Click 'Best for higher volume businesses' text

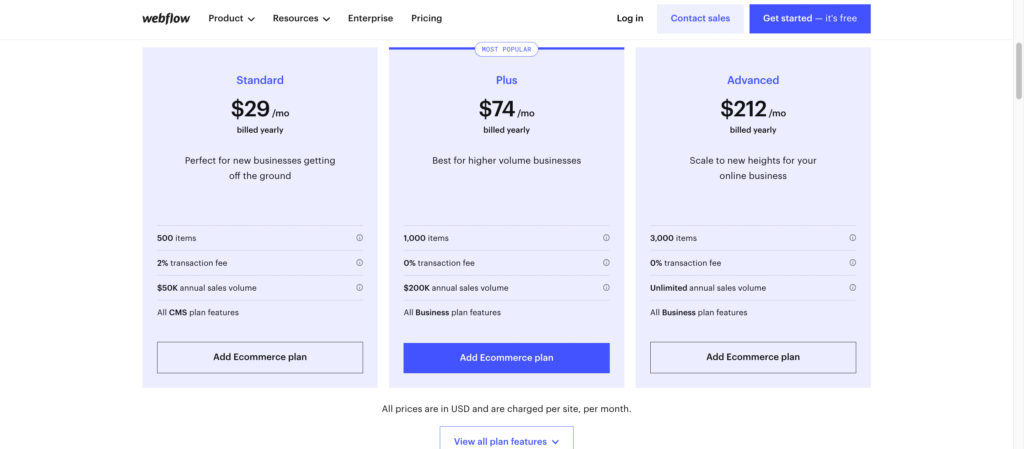506,161
